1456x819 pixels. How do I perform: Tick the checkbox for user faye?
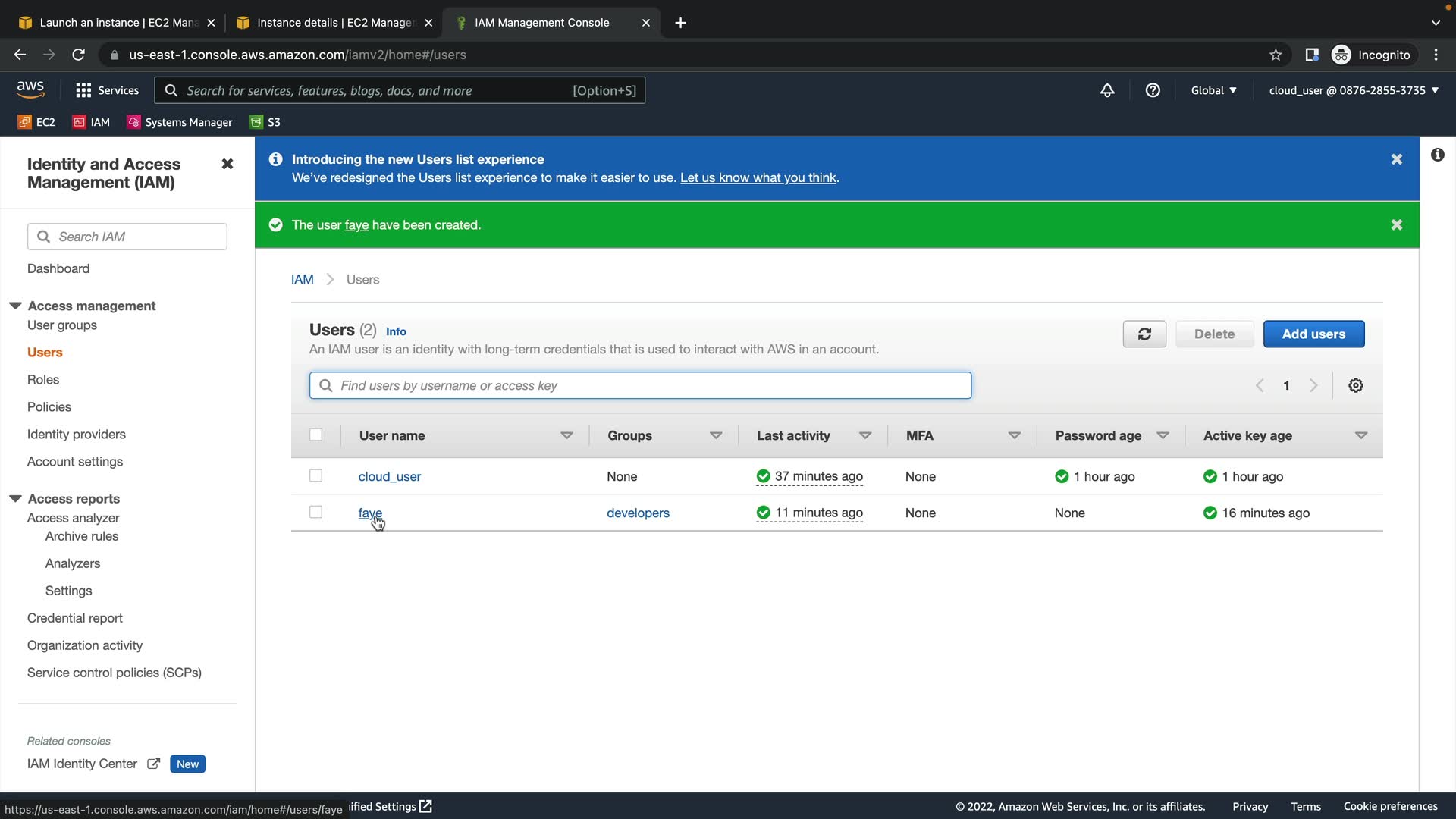(316, 513)
